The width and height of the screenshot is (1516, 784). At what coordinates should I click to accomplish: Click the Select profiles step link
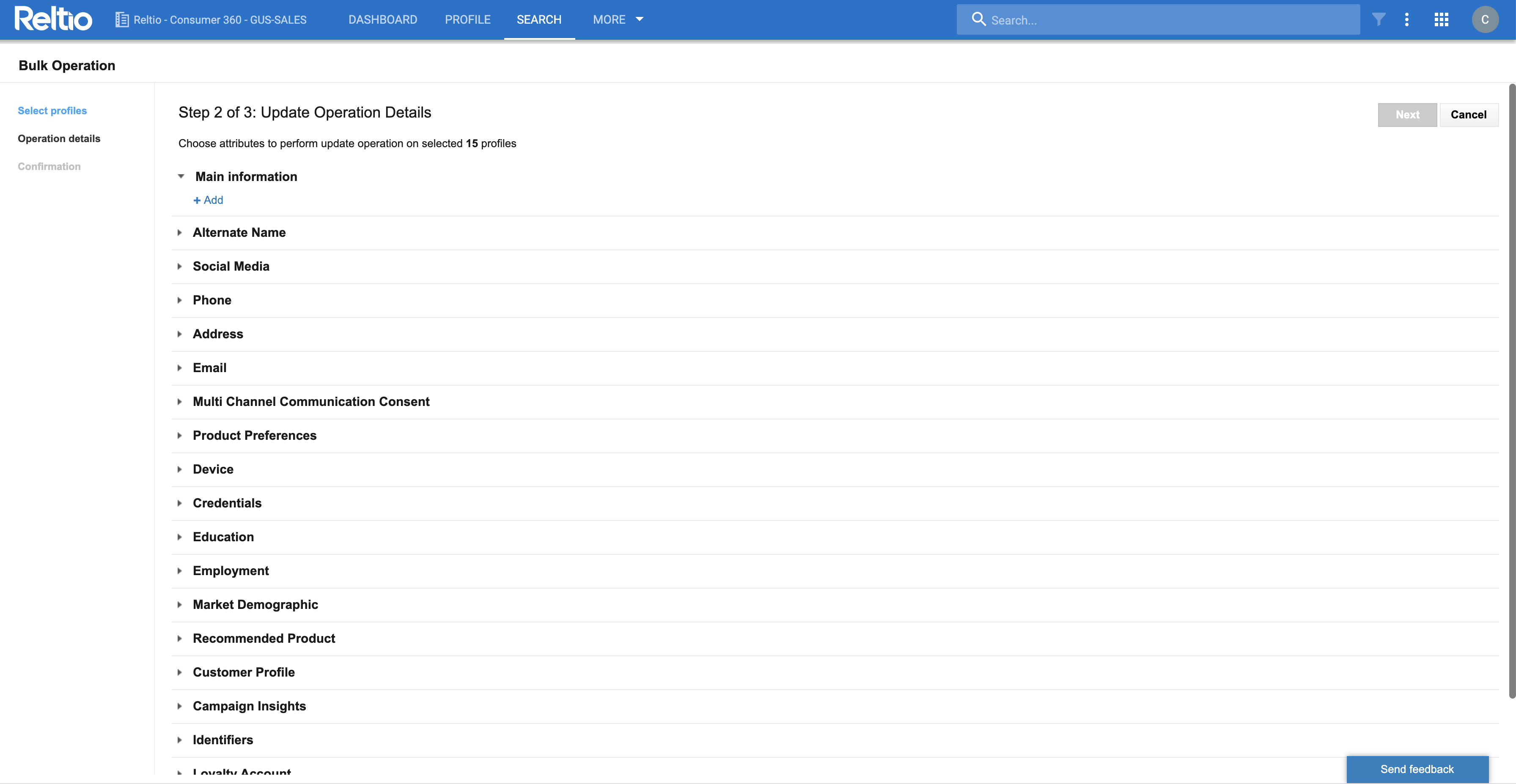(52, 110)
